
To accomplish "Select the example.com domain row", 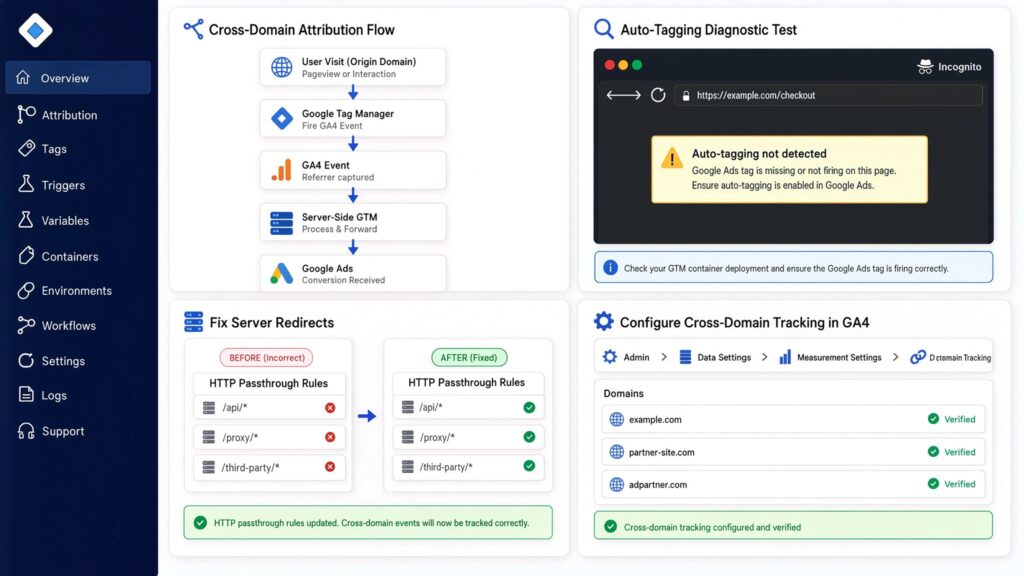I will click(793, 419).
